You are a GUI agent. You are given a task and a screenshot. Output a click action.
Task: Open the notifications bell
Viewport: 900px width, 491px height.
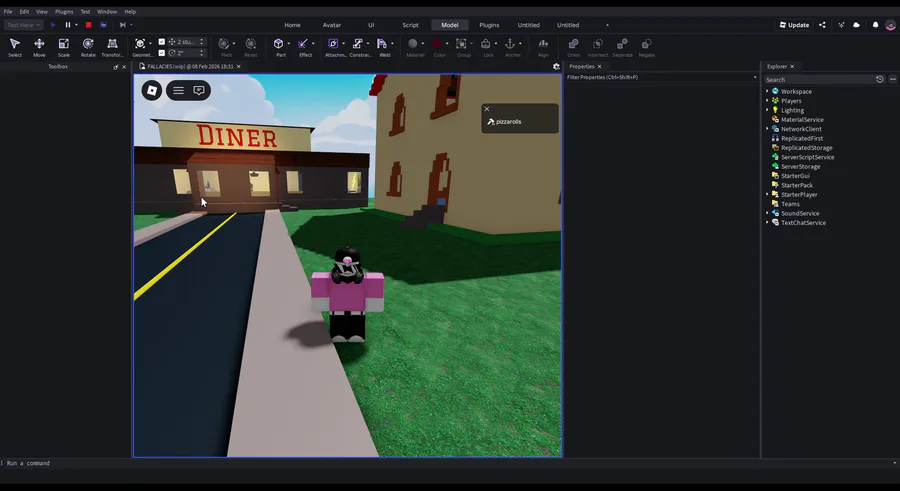pos(875,25)
